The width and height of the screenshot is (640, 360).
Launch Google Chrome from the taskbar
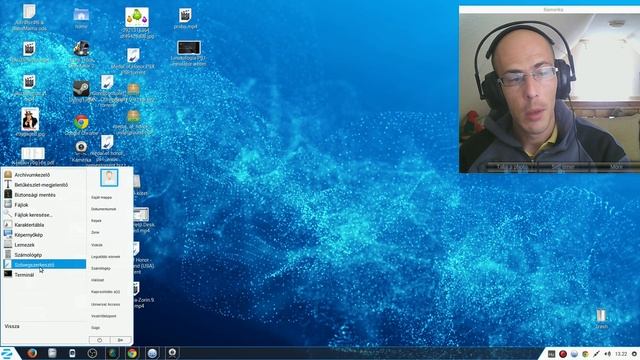pos(132,353)
